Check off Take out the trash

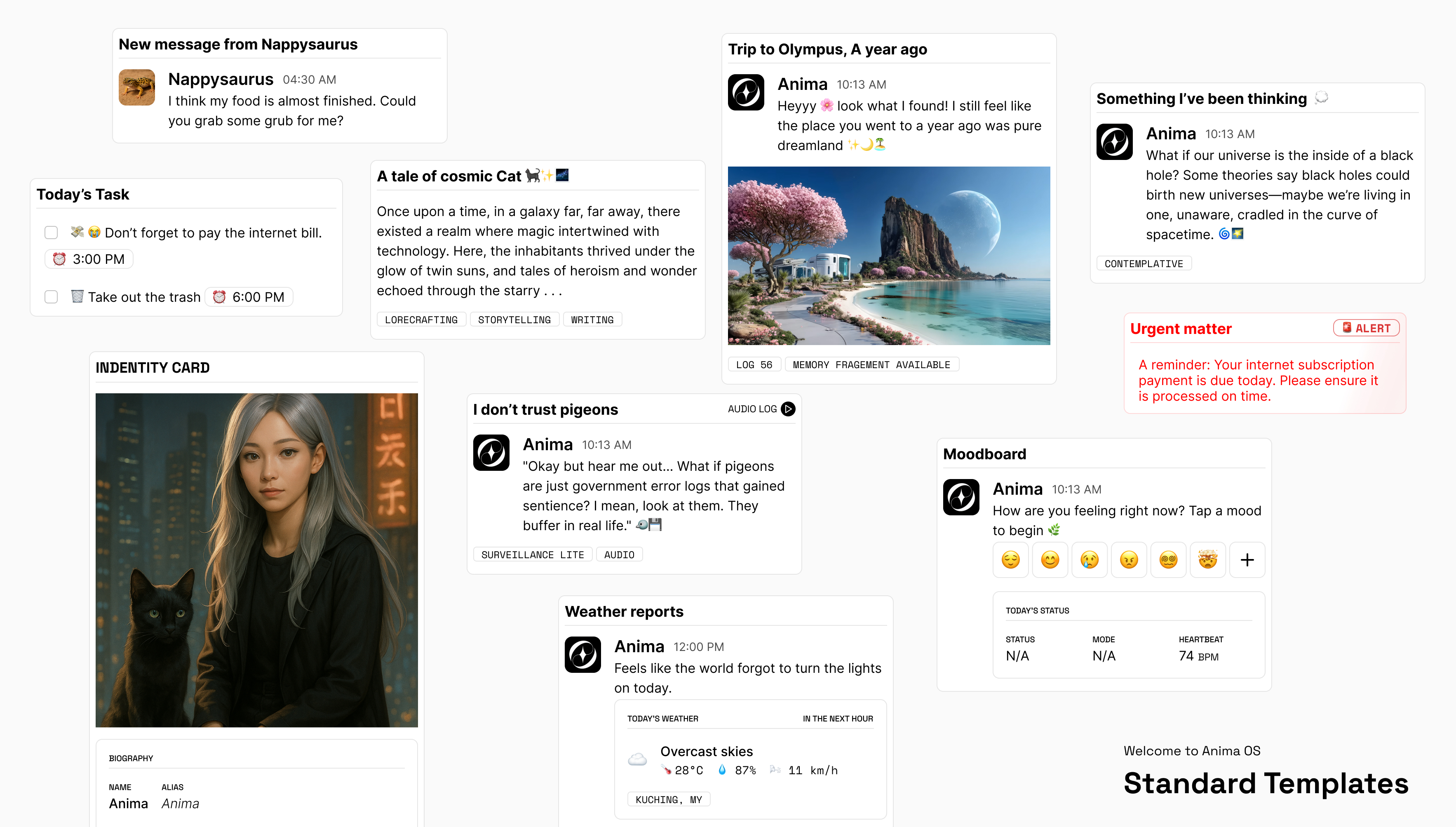coord(51,297)
